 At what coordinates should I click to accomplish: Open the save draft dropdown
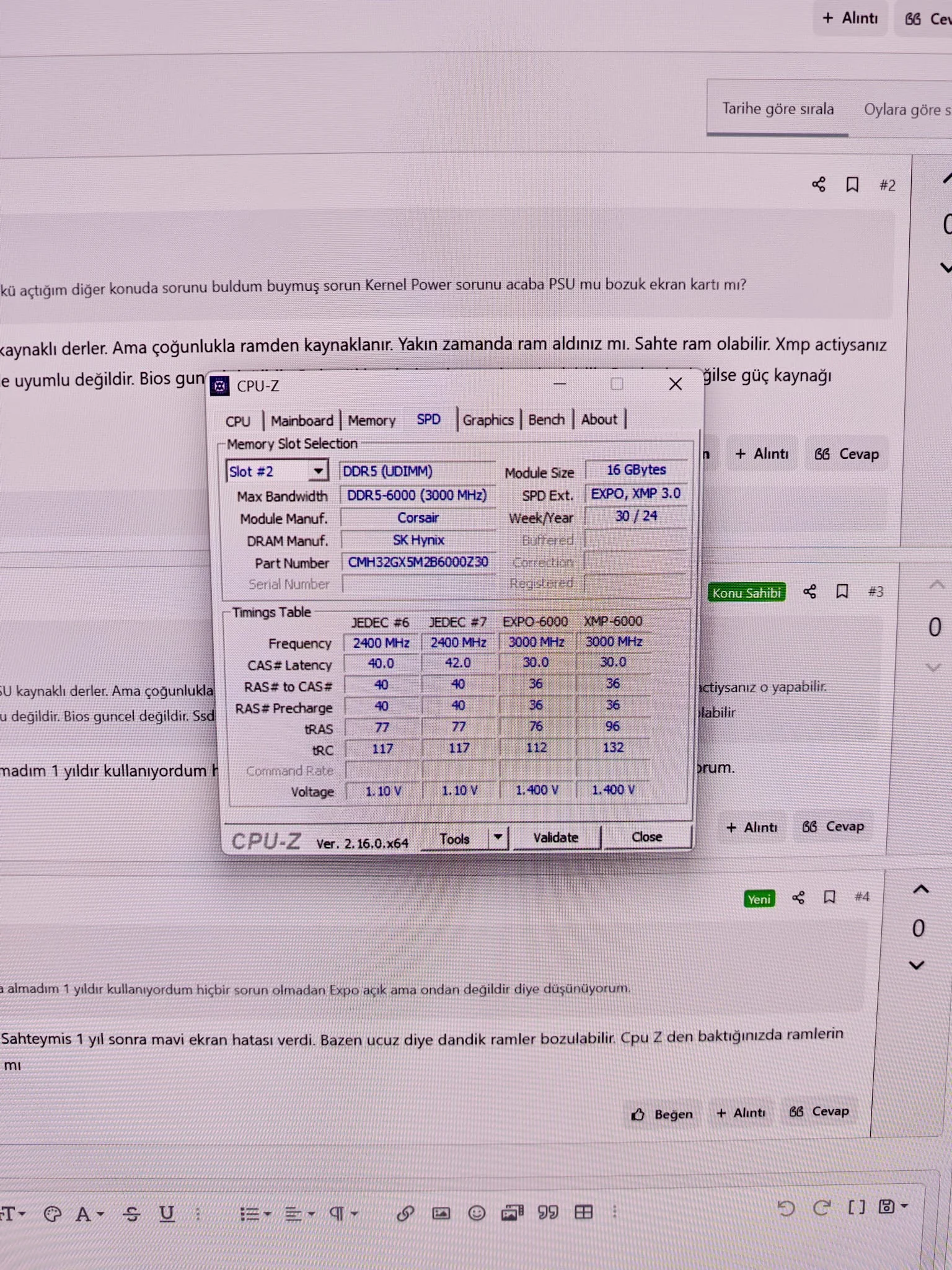click(893, 1206)
